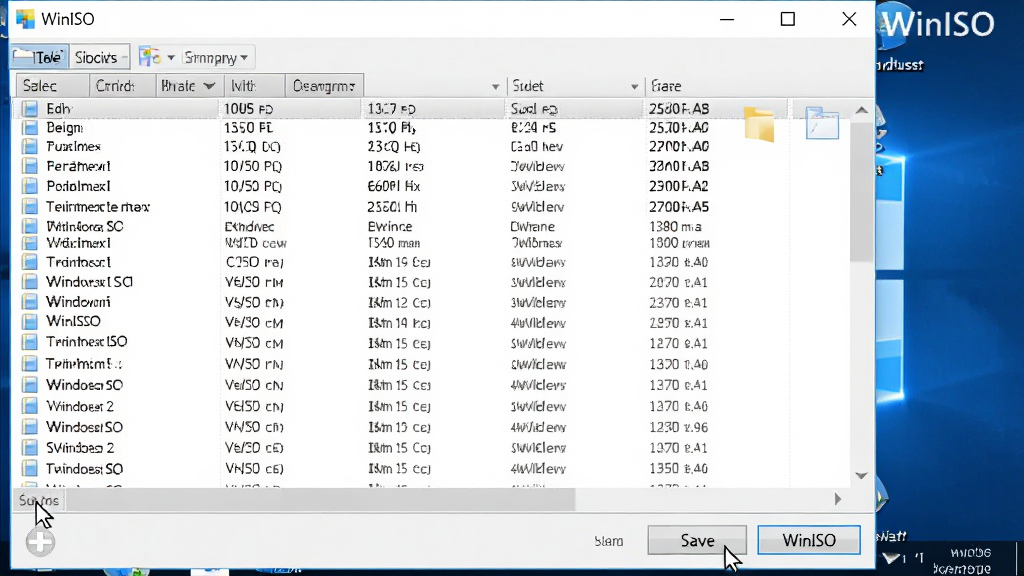
Task: Open the dropdown arrow left of Sudet header
Action: coord(496,87)
